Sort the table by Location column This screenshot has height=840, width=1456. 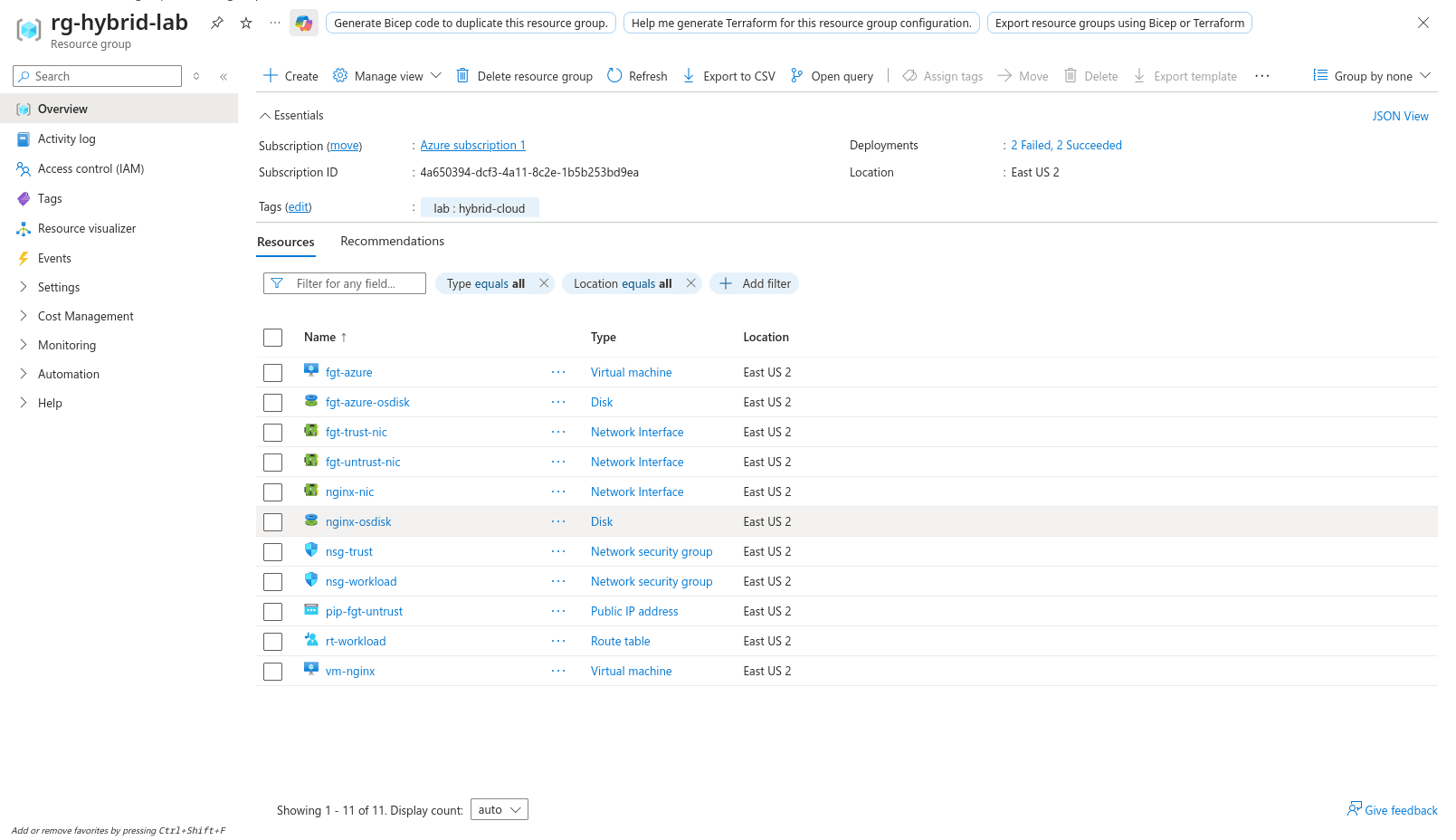coord(766,337)
